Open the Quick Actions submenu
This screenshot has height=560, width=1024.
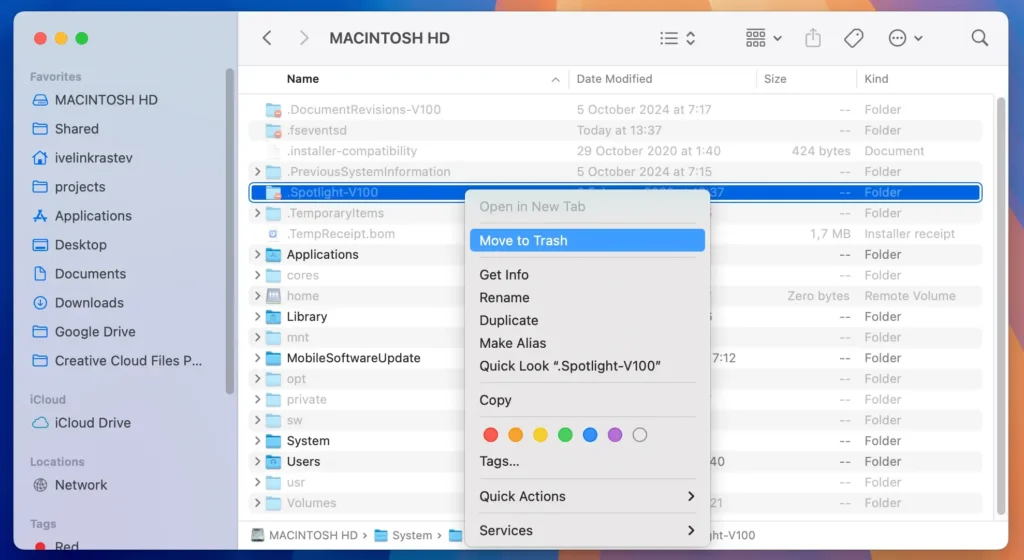[587, 496]
